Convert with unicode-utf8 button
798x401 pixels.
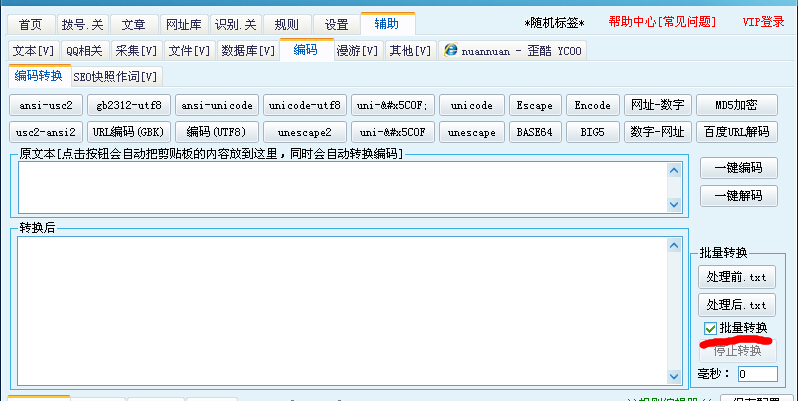[x=305, y=105]
